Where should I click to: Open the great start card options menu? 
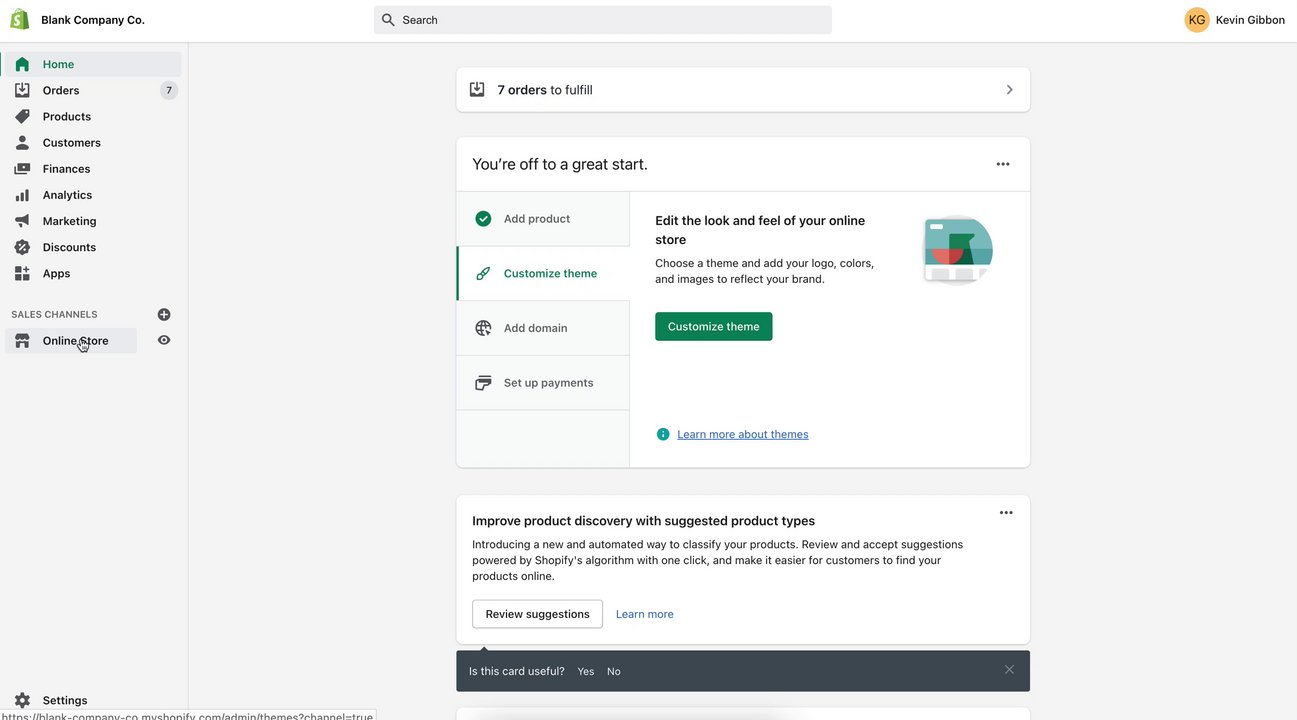1003,164
